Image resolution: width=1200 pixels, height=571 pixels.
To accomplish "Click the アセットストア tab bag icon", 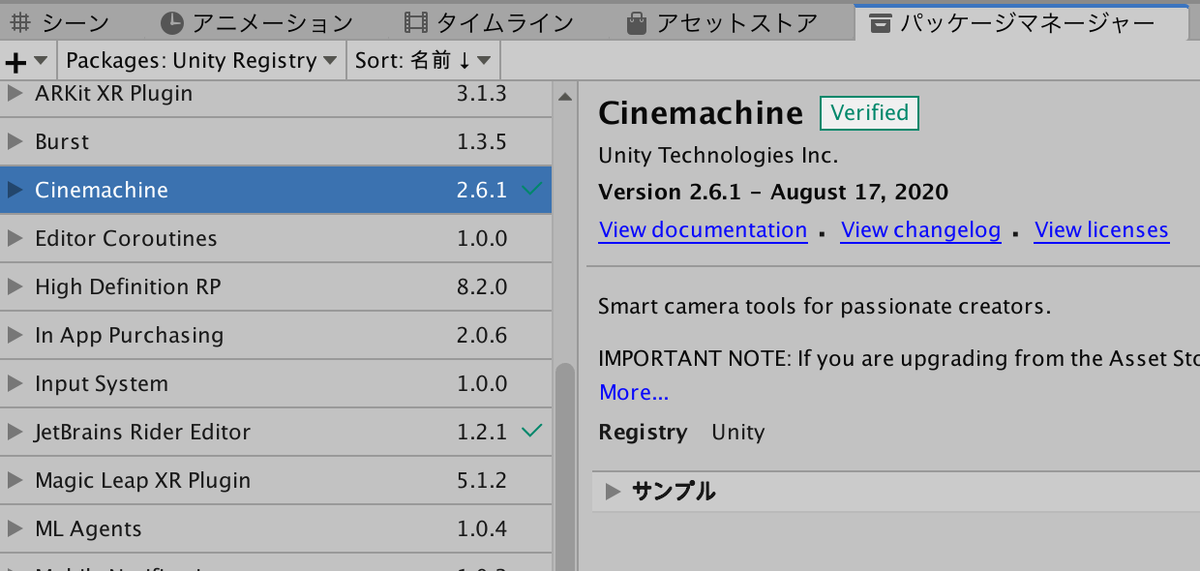I will pyautogui.click(x=636, y=22).
